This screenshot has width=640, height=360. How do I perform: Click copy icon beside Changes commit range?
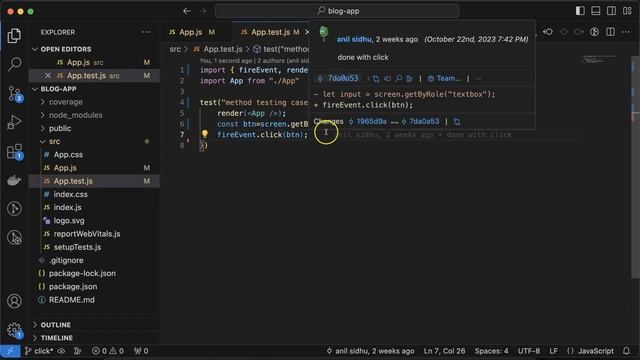(457, 122)
